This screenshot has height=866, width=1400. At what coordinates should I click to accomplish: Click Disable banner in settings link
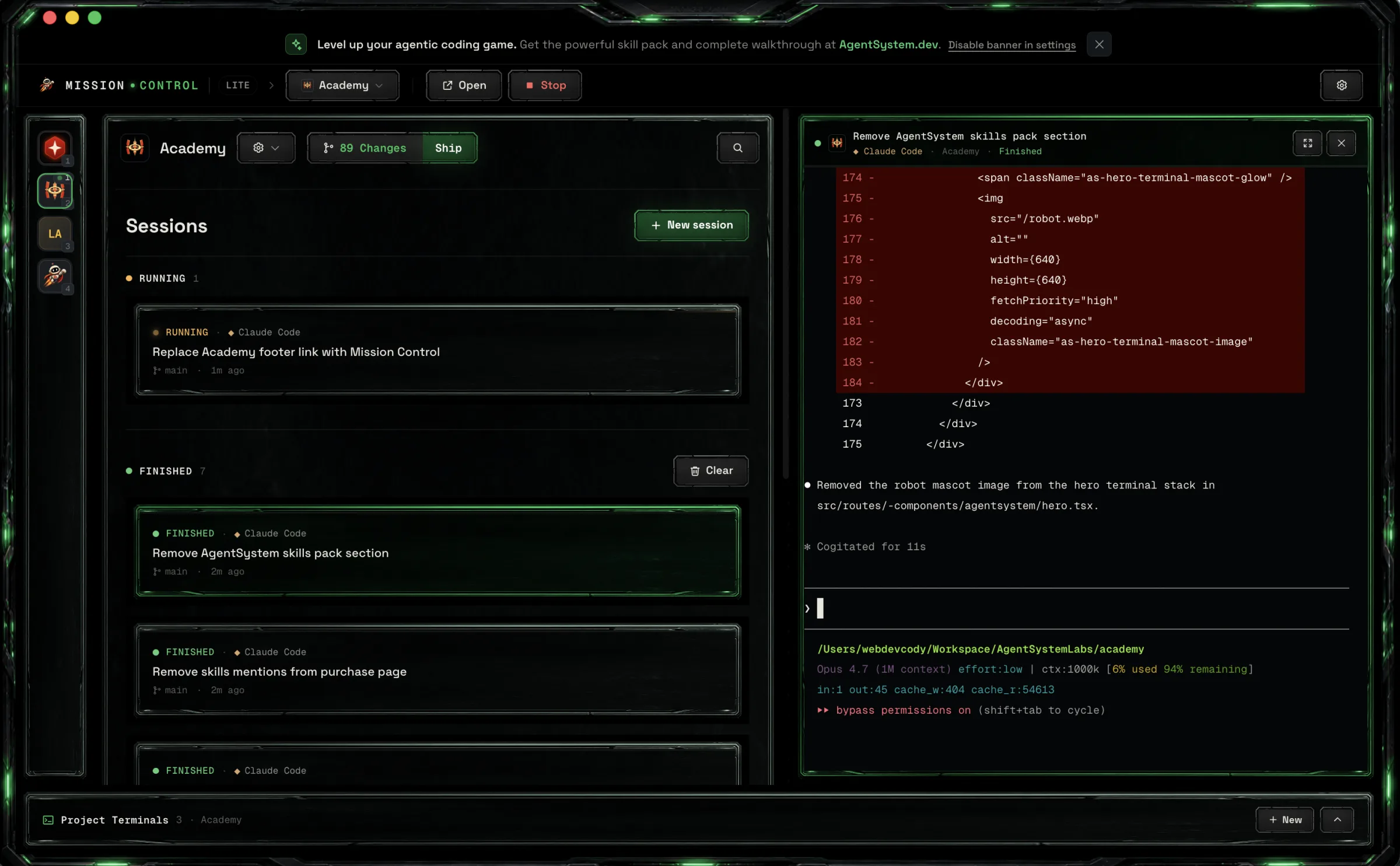[1012, 45]
